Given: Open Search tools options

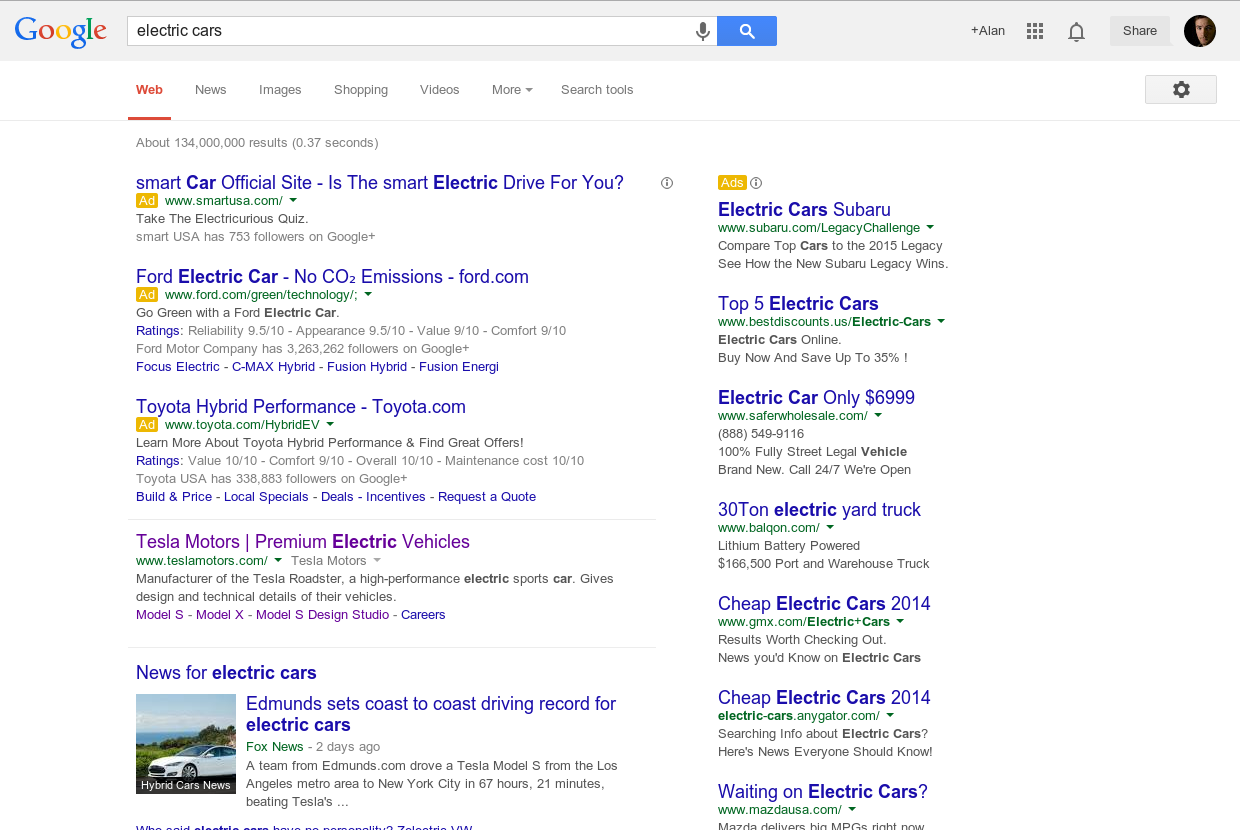Looking at the screenshot, I should 597,90.
